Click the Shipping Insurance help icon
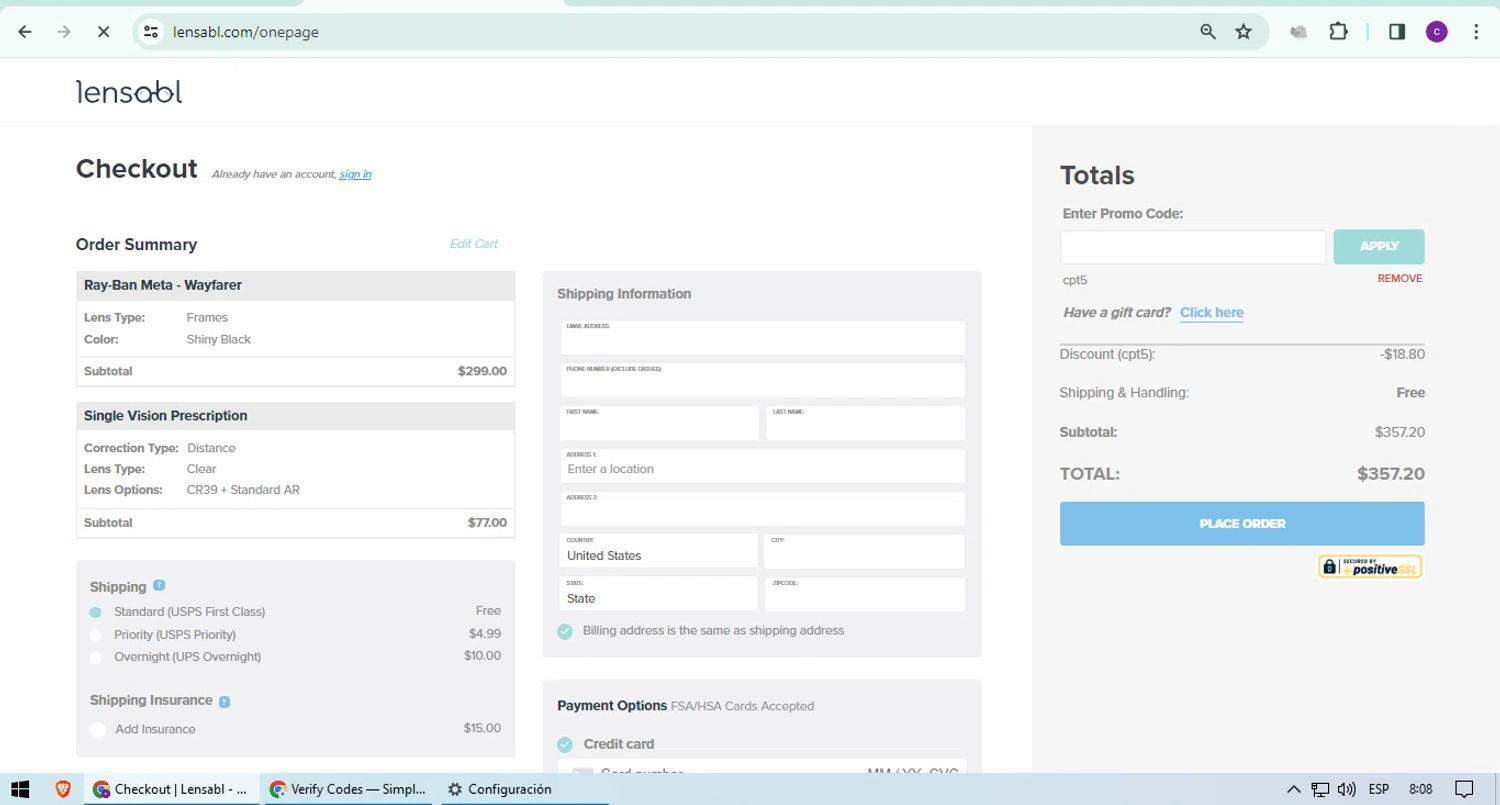 (x=224, y=701)
